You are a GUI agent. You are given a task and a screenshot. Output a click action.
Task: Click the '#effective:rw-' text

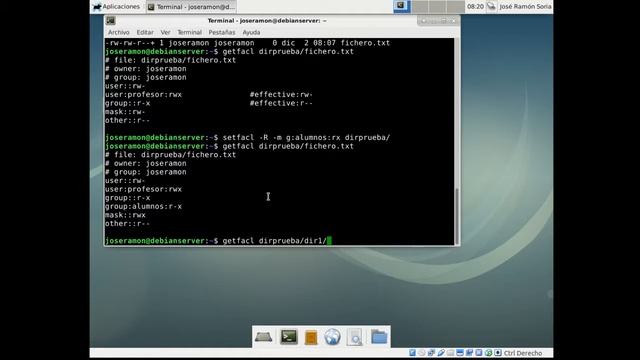point(281,95)
